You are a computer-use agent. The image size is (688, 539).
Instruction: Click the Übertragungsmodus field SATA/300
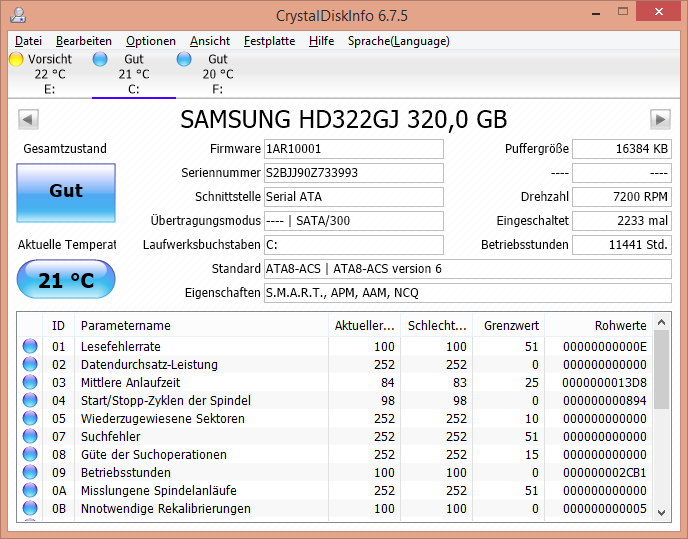pos(354,221)
